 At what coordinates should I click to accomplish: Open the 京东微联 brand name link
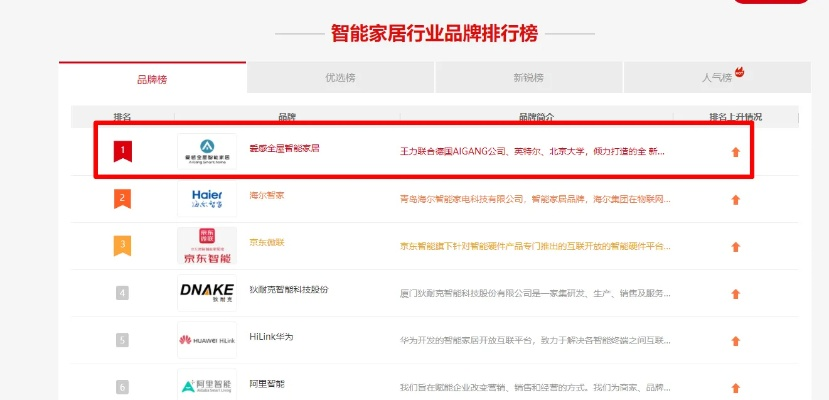[x=267, y=242]
